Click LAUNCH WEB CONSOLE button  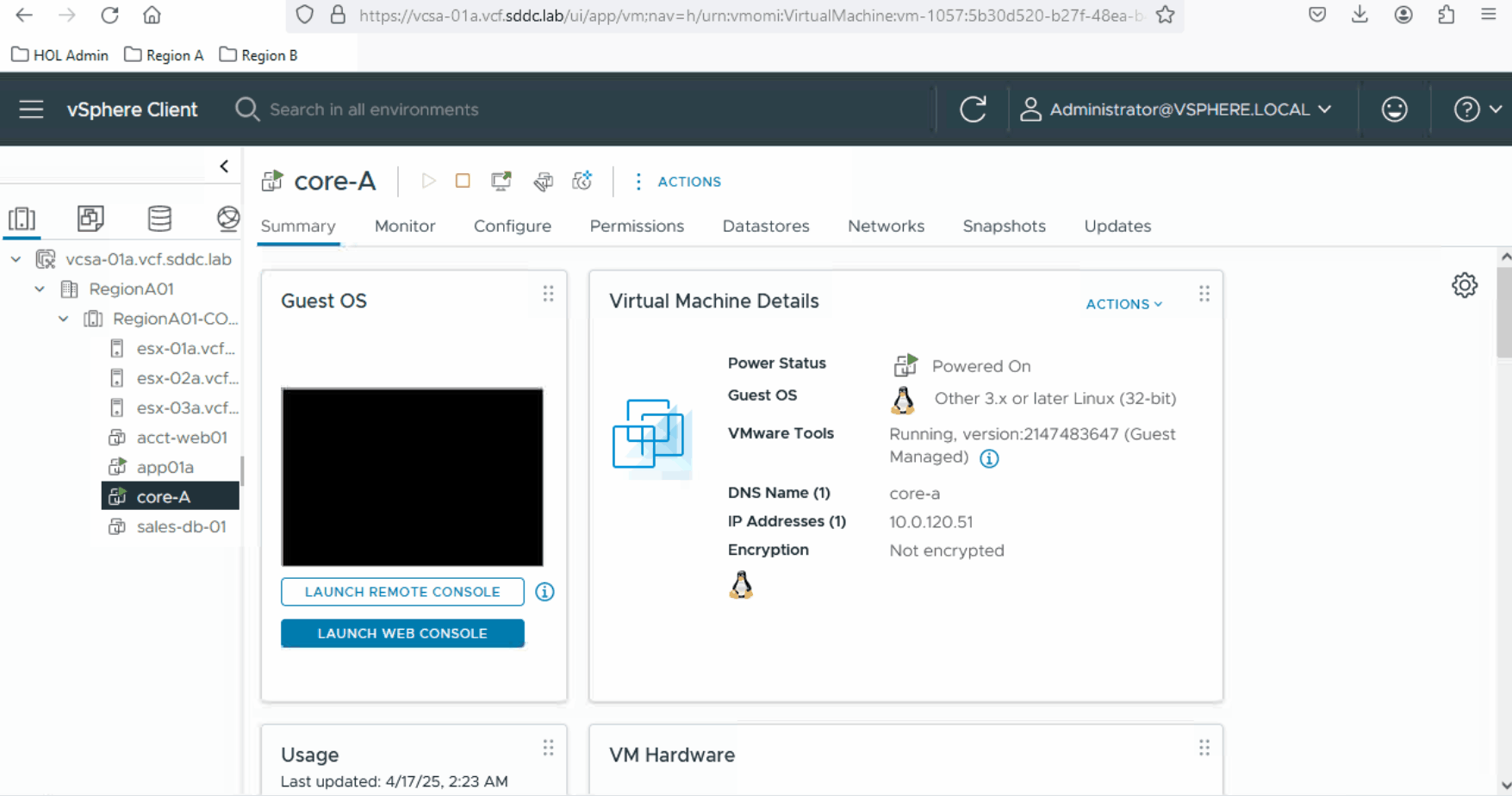(x=402, y=632)
